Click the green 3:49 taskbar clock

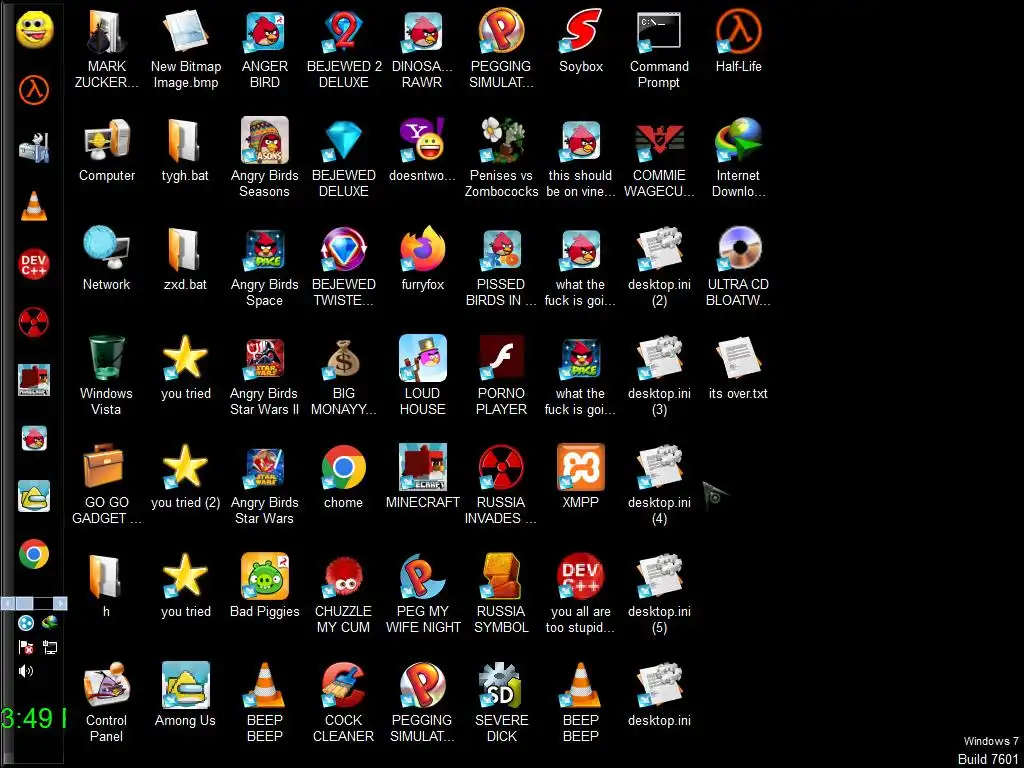coord(33,718)
